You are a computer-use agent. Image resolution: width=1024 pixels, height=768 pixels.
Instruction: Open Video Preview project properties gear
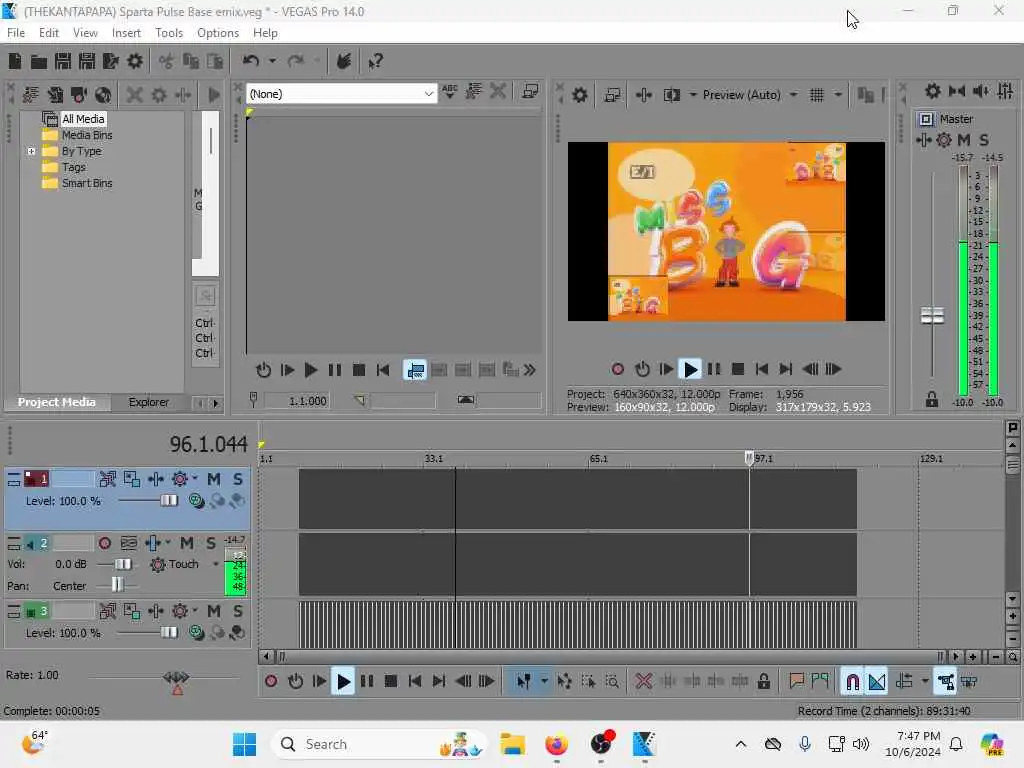point(579,95)
